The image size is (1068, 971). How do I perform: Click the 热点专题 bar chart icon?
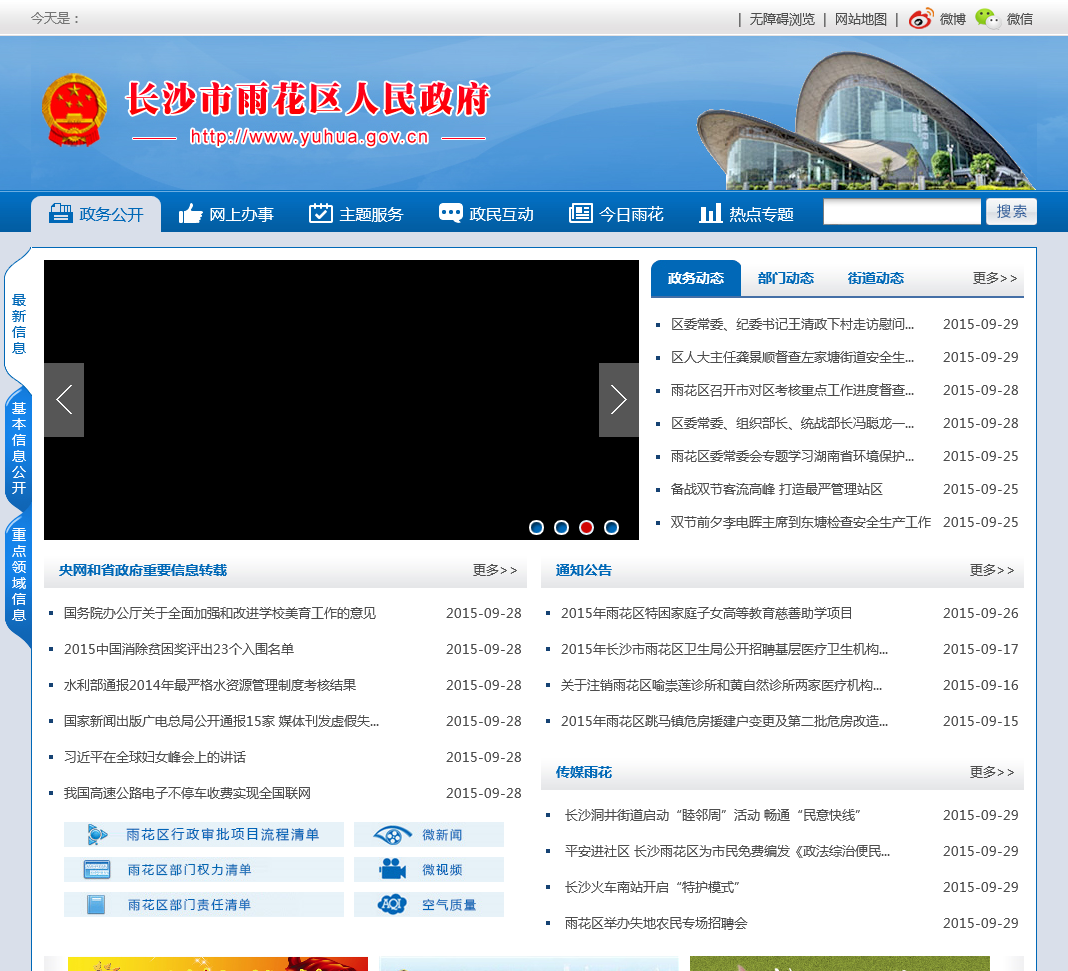tap(711, 214)
